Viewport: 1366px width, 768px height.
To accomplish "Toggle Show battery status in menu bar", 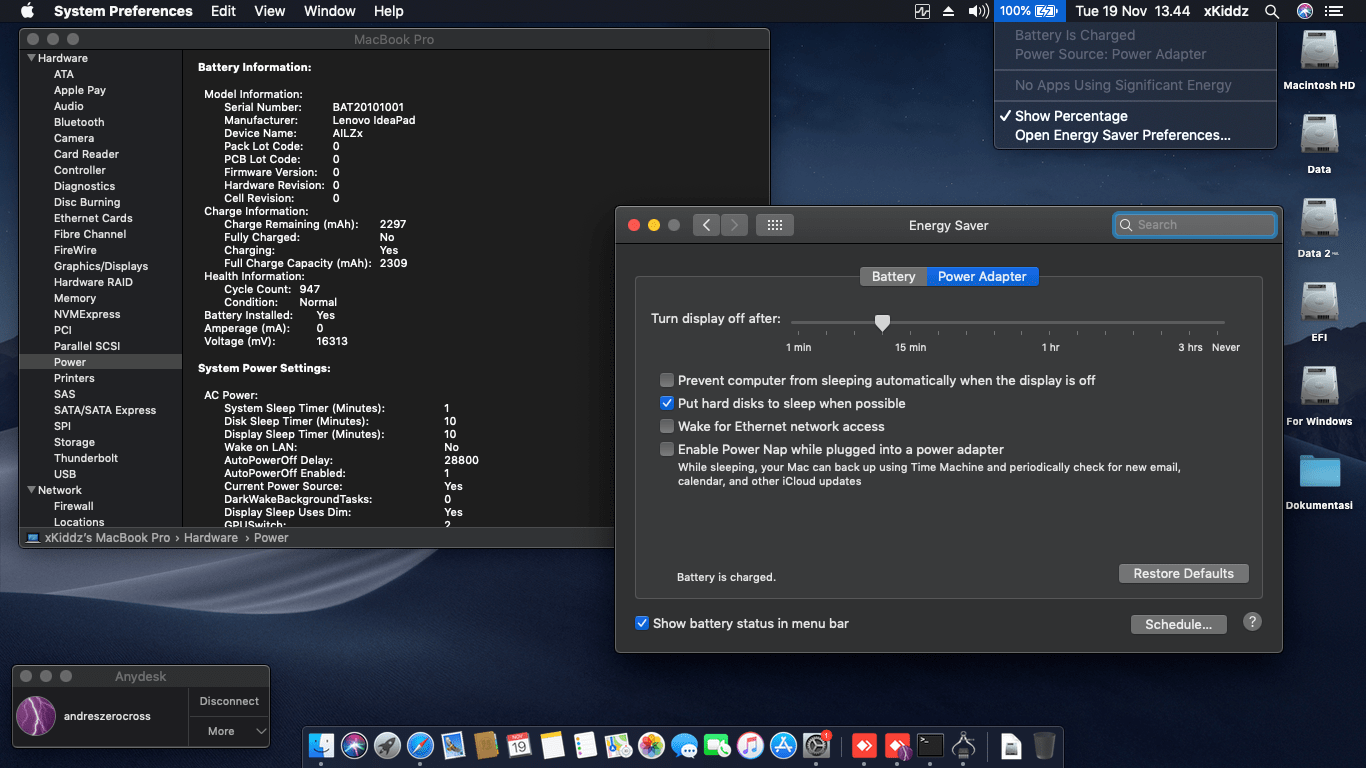I will (x=642, y=623).
